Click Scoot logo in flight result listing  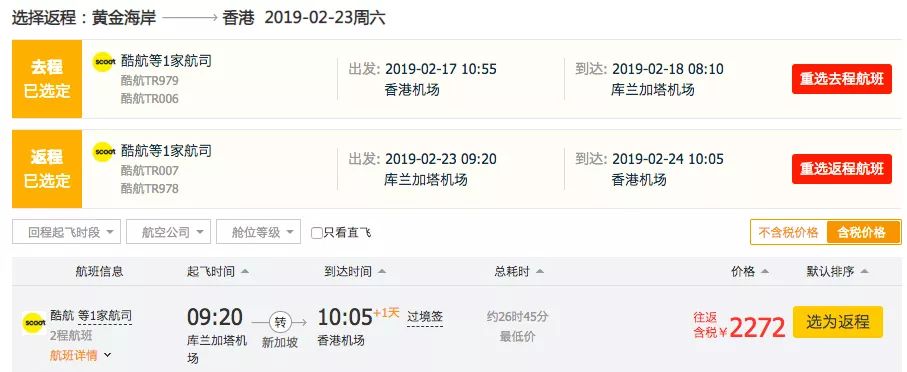(34, 323)
